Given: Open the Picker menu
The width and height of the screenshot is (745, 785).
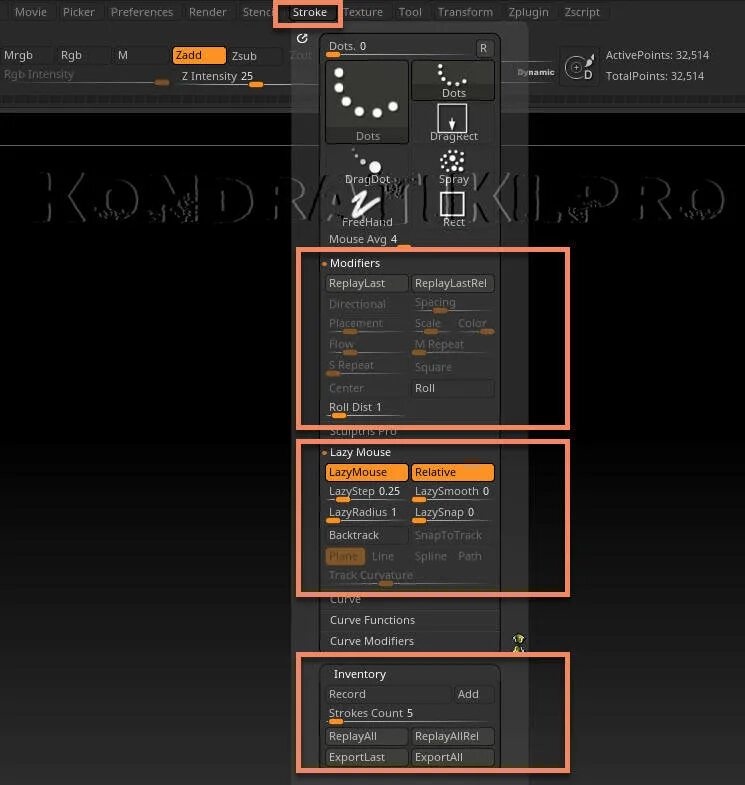Looking at the screenshot, I should pyautogui.click(x=79, y=12).
